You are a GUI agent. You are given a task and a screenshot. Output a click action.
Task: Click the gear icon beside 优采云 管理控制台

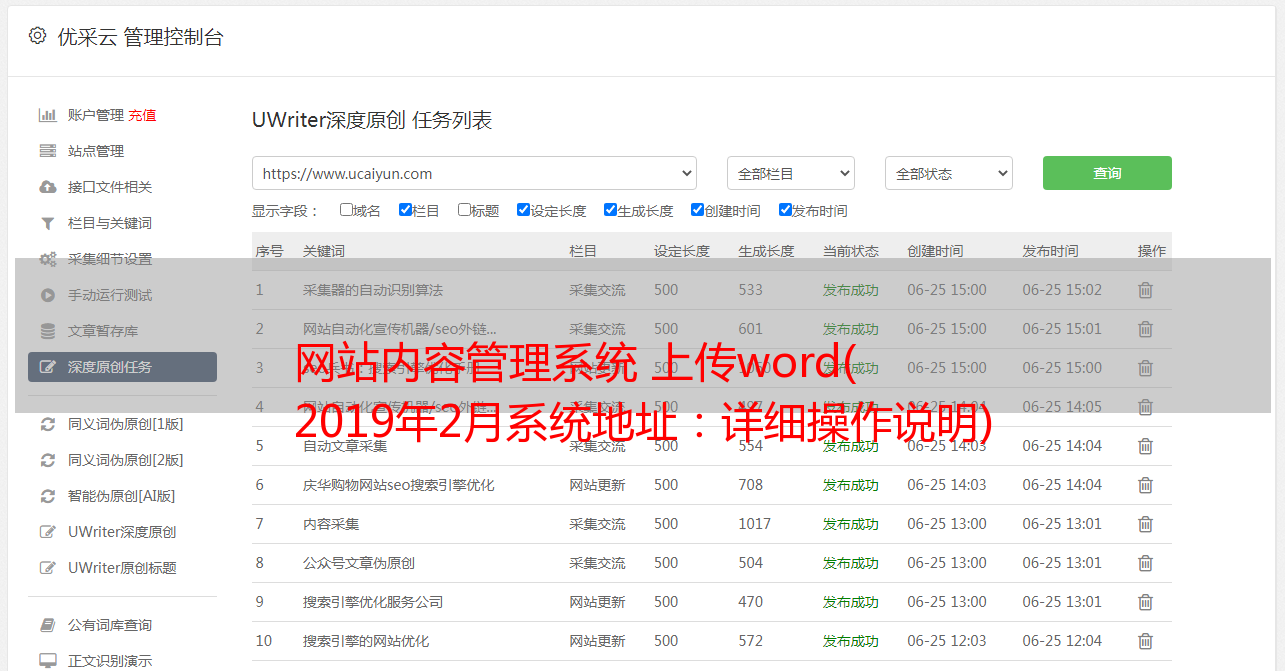37,36
